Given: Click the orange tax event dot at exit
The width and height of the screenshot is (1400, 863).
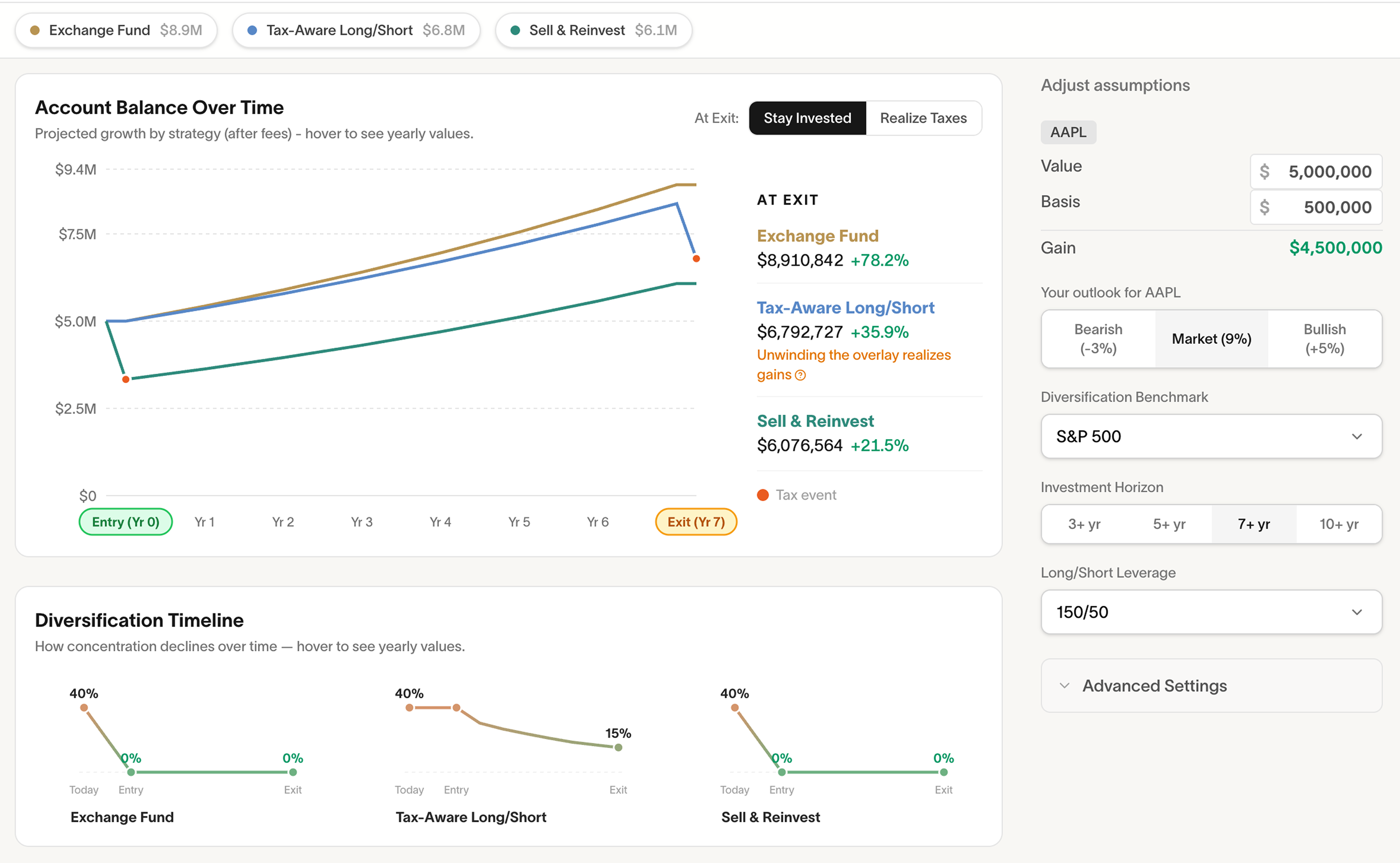Looking at the screenshot, I should click(696, 259).
